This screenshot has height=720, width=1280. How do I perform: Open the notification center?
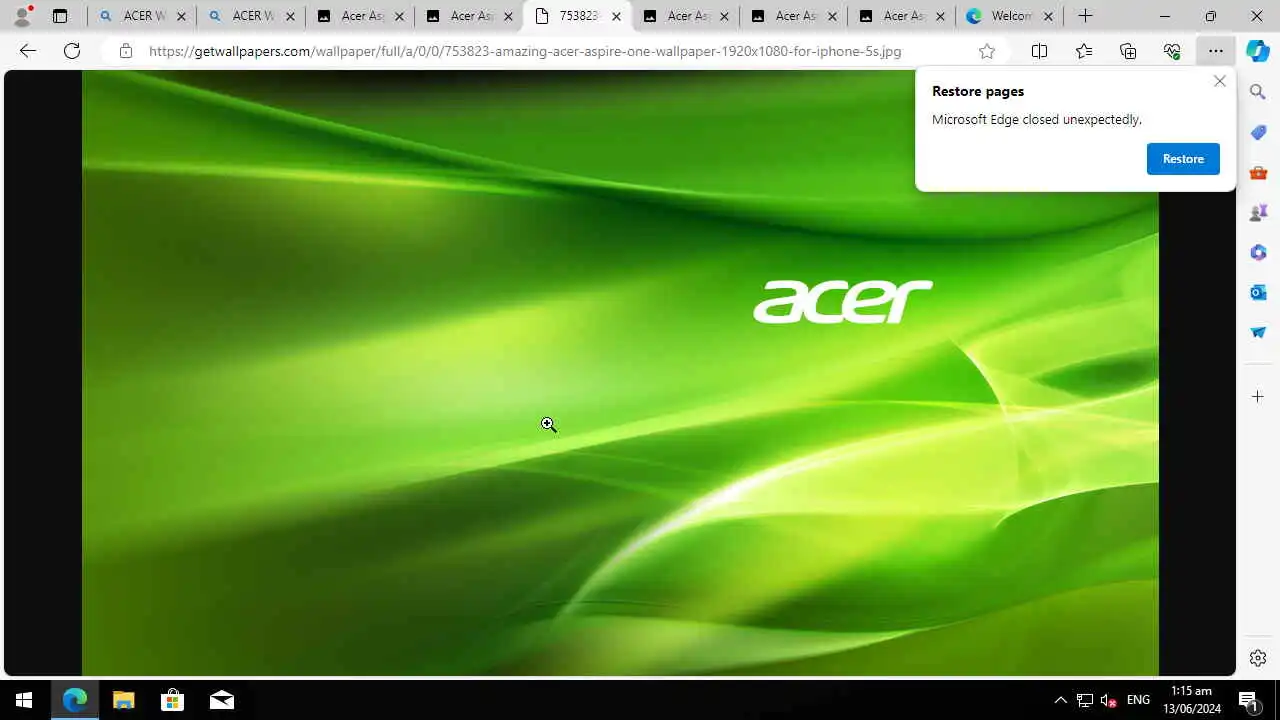tap(1248, 700)
